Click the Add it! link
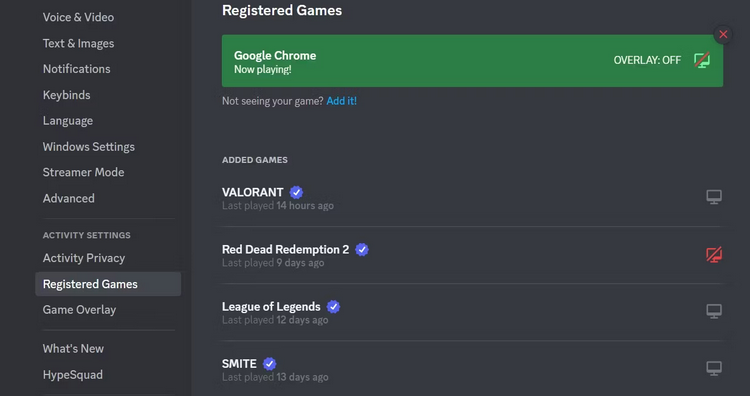Image resolution: width=750 pixels, height=396 pixels. [342, 101]
